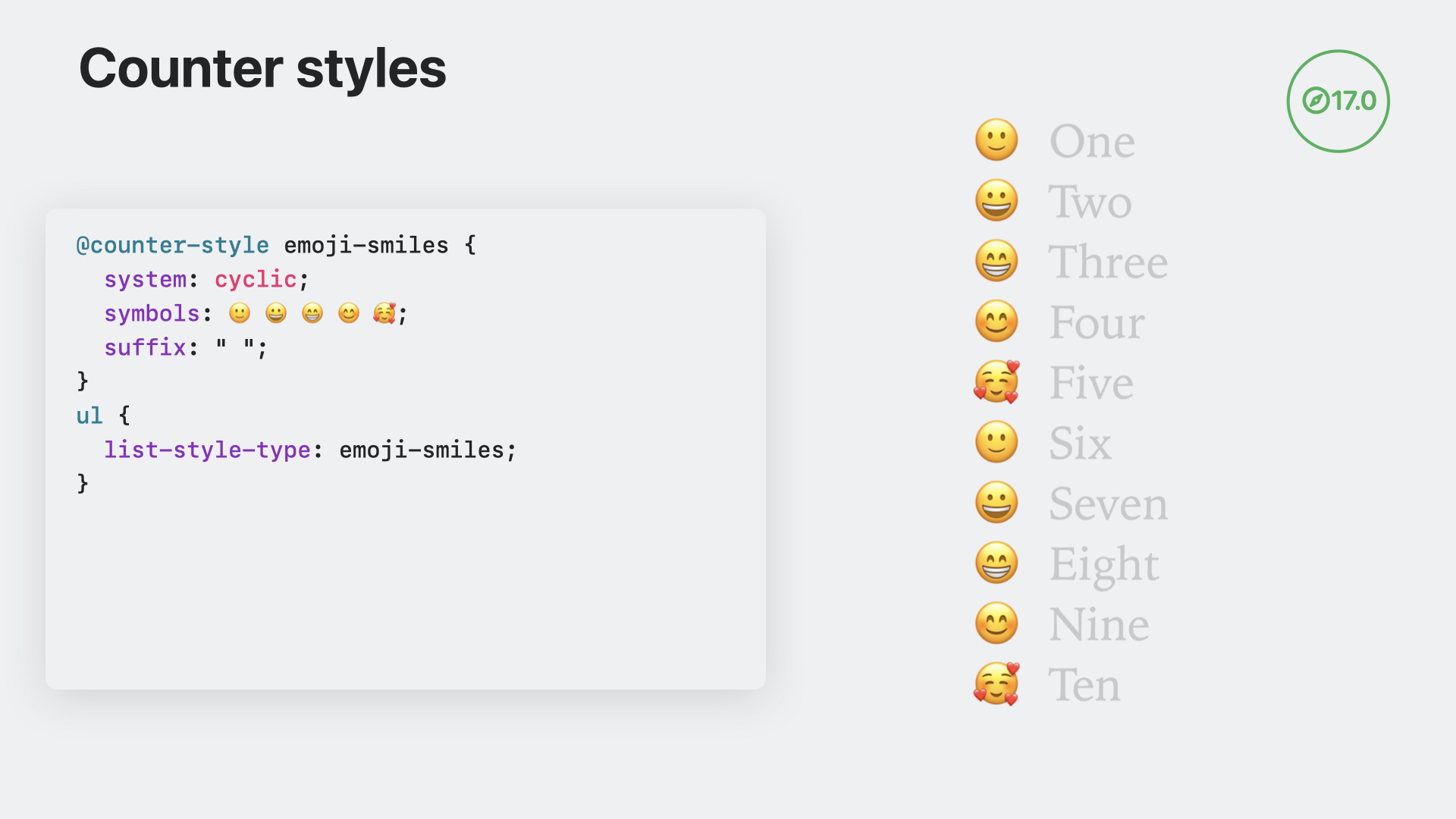Image resolution: width=1456 pixels, height=819 pixels.
Task: Click the hearts face emoji beside Ten
Action: click(996, 684)
